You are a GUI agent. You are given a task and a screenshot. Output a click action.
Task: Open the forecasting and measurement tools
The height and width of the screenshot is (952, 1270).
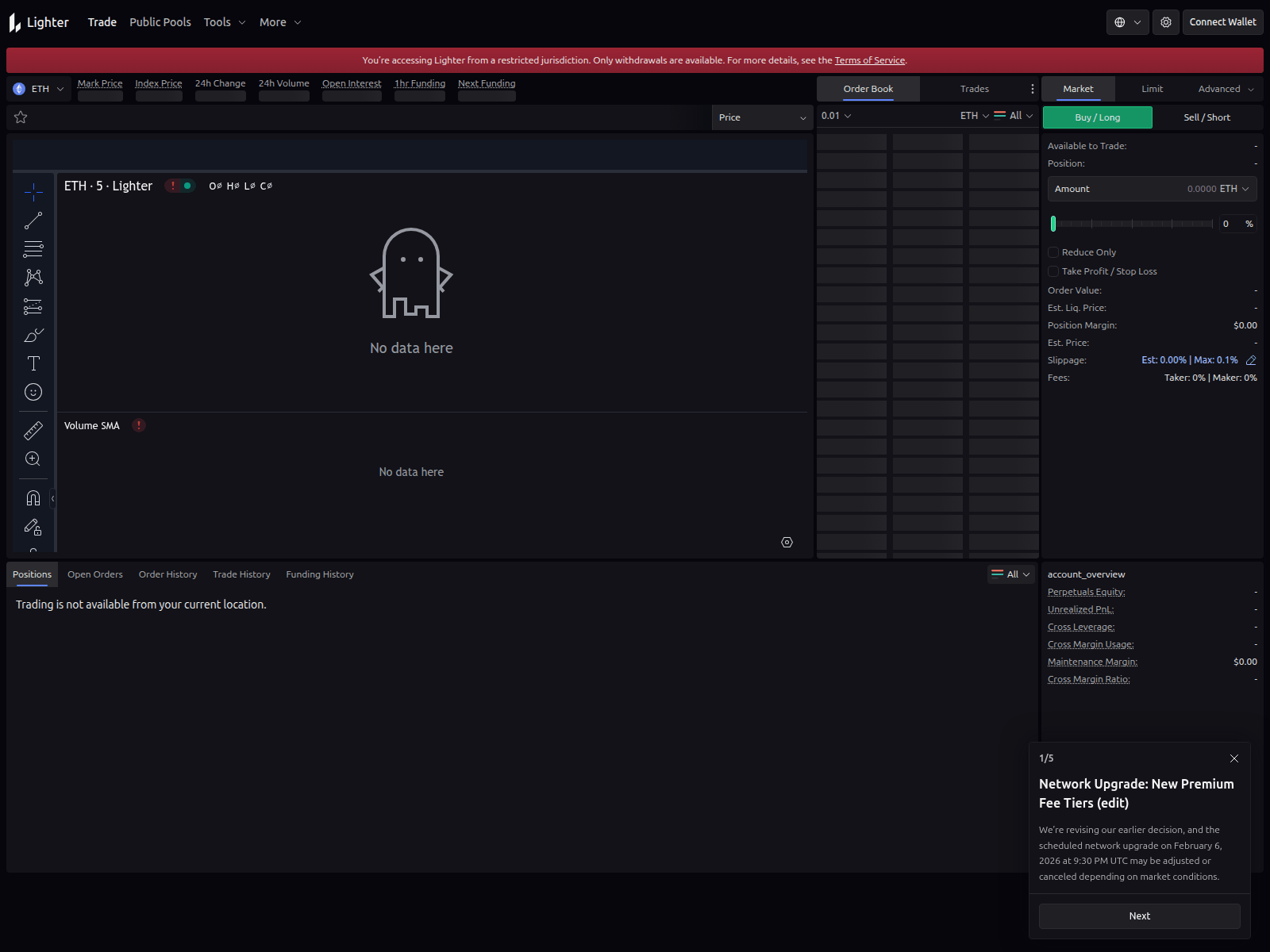33,306
